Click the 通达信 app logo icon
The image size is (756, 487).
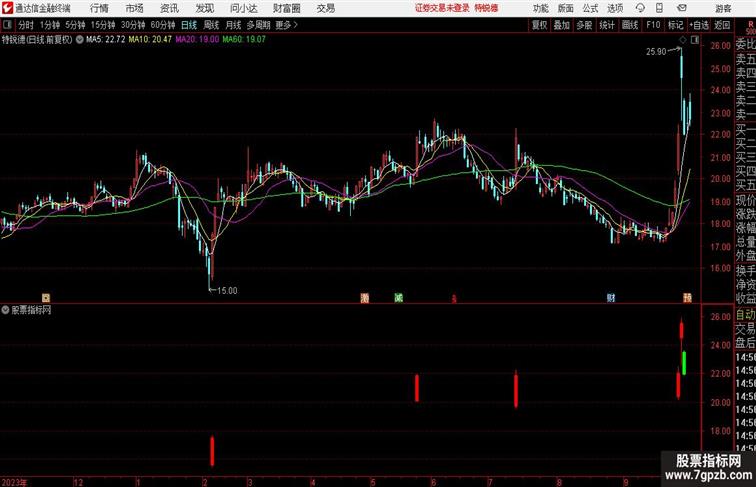tap(7, 8)
